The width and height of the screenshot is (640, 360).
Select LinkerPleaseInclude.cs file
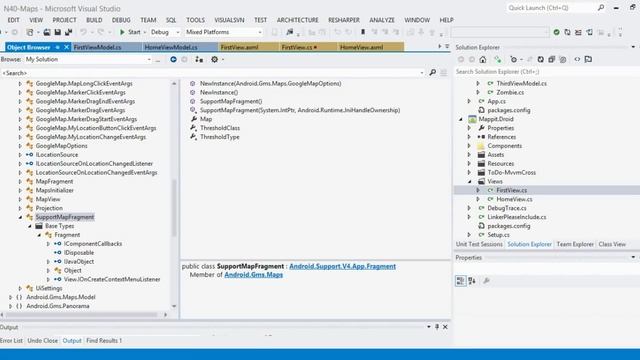pos(517,217)
